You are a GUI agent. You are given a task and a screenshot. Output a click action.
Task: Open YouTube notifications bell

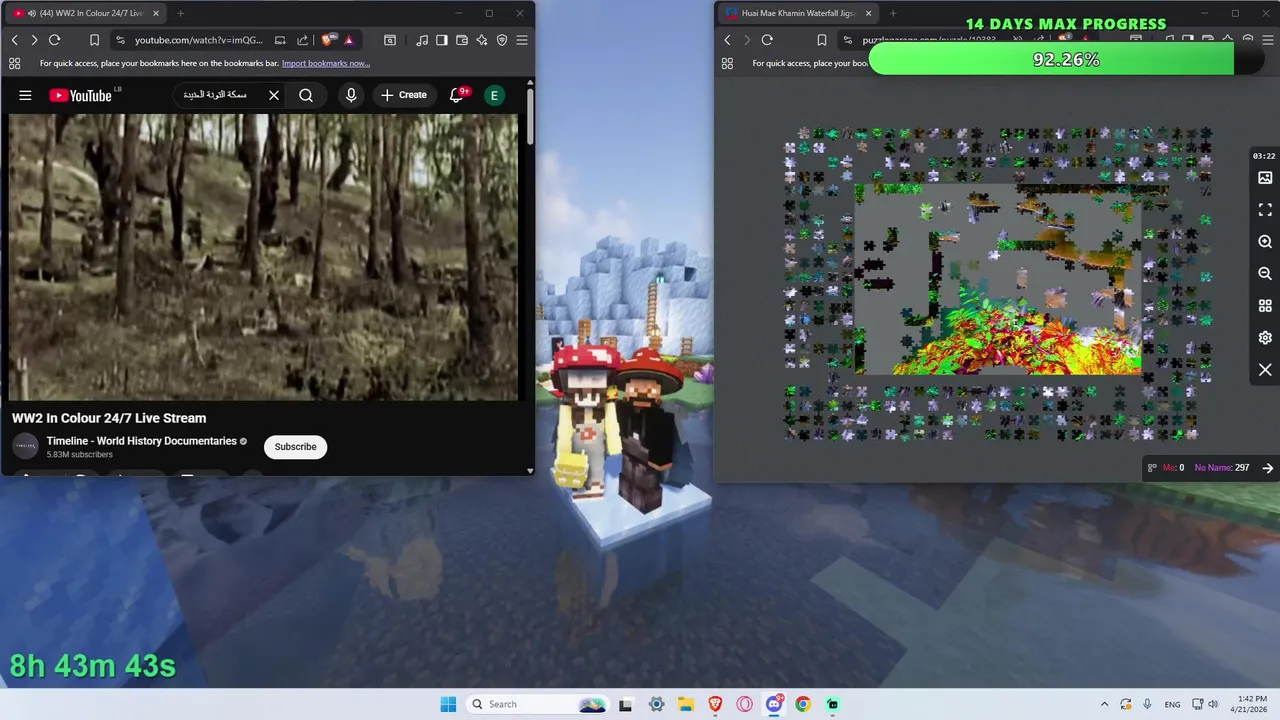pyautogui.click(x=456, y=95)
